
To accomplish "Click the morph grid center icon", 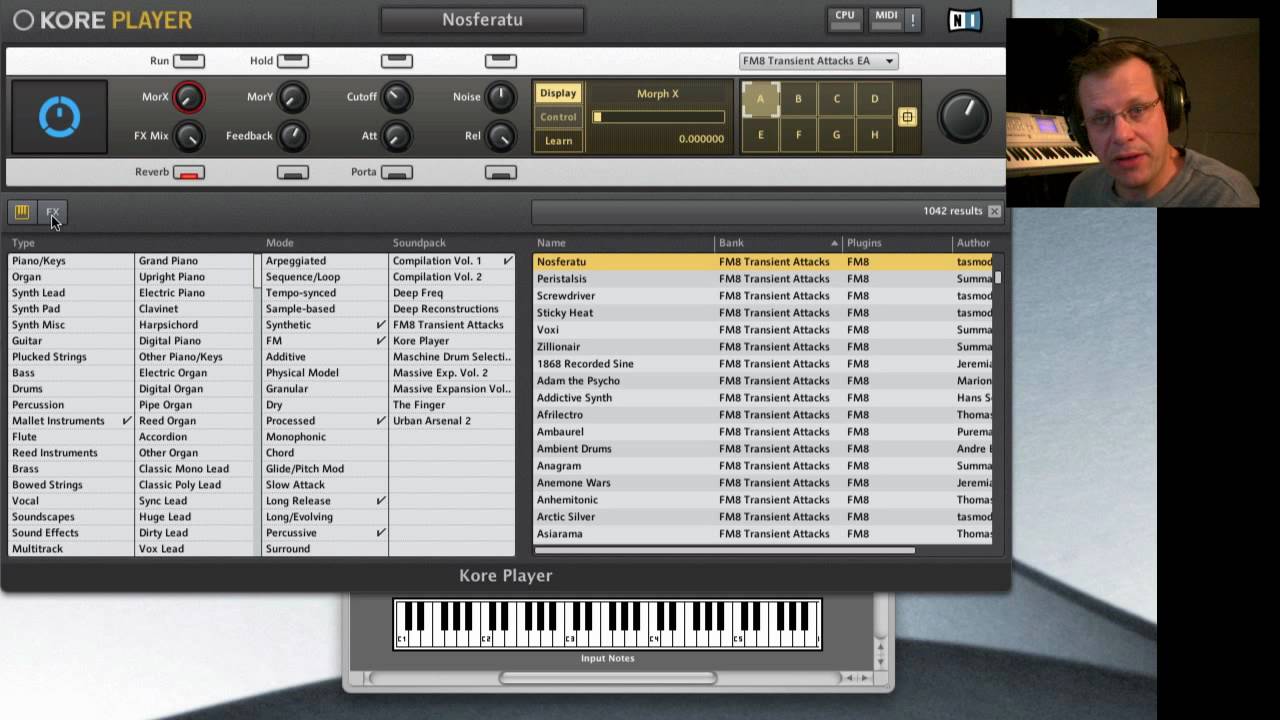I will click(907, 117).
